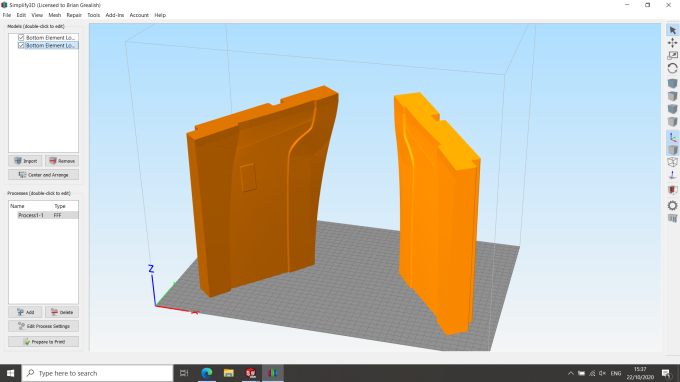The width and height of the screenshot is (680, 382).
Task: Click the taskbar search box
Action: click(x=98, y=373)
